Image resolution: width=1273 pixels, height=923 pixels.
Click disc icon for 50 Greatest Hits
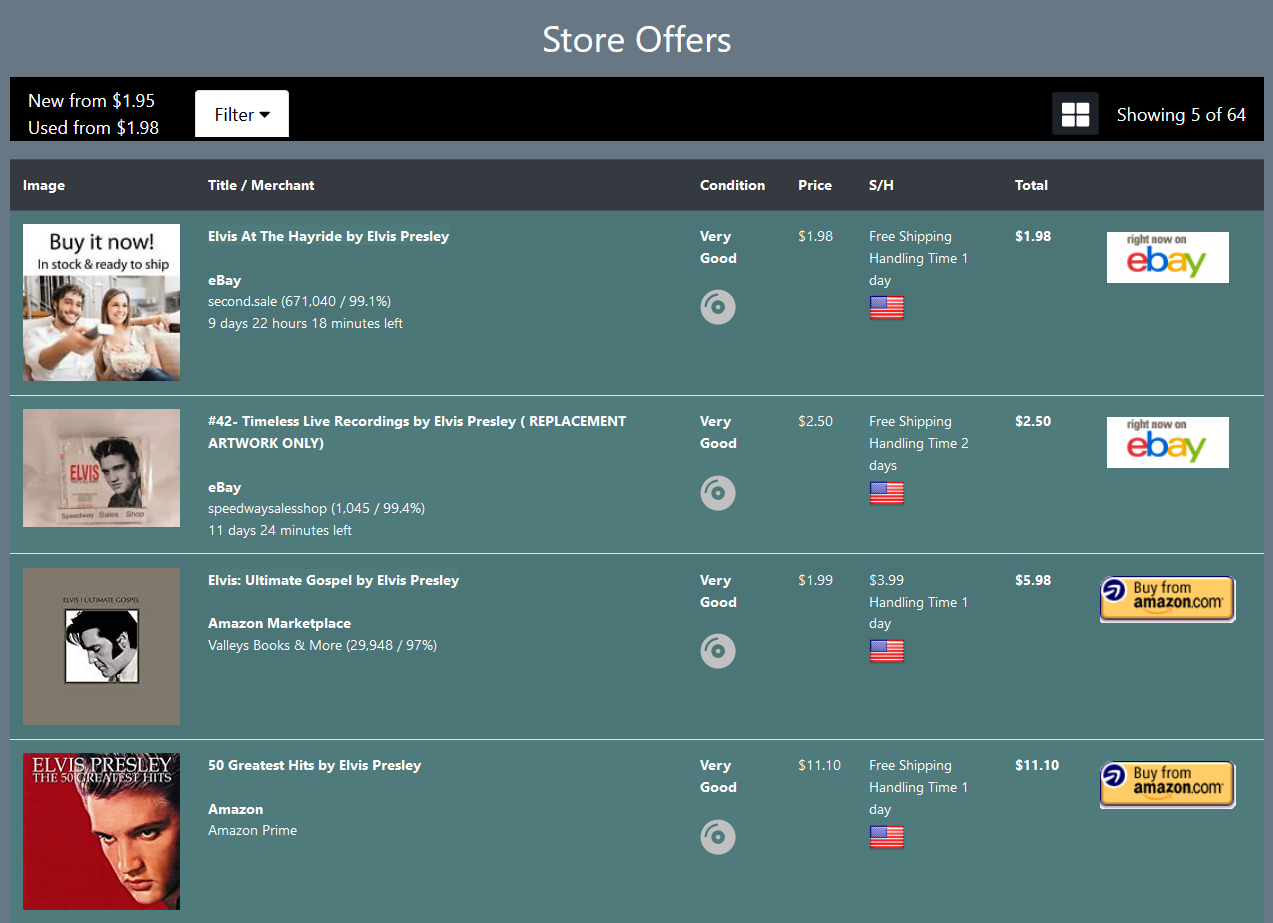click(x=717, y=837)
